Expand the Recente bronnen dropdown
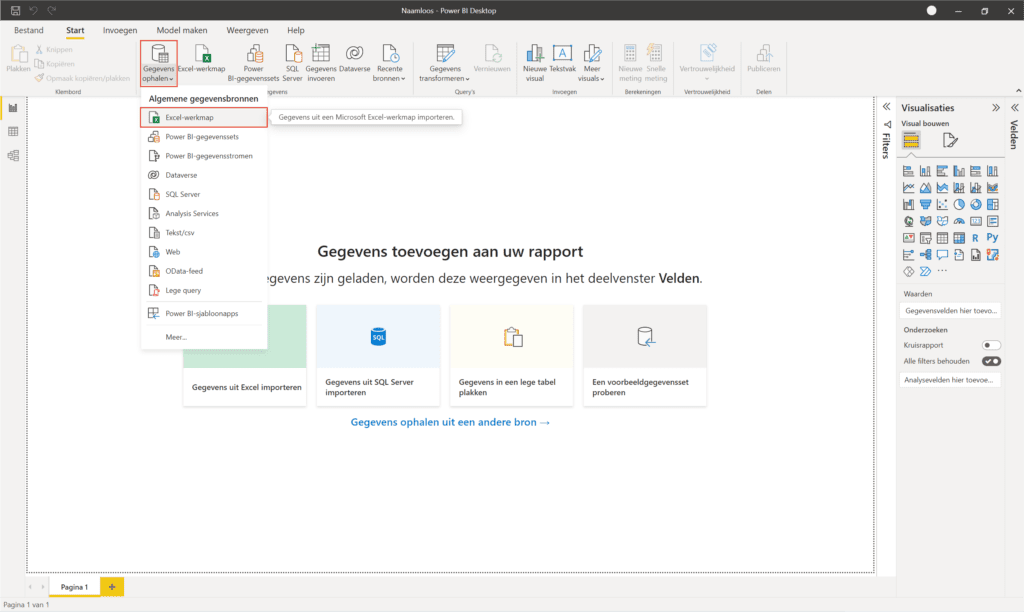Viewport: 1024px width, 612px height. 389,63
